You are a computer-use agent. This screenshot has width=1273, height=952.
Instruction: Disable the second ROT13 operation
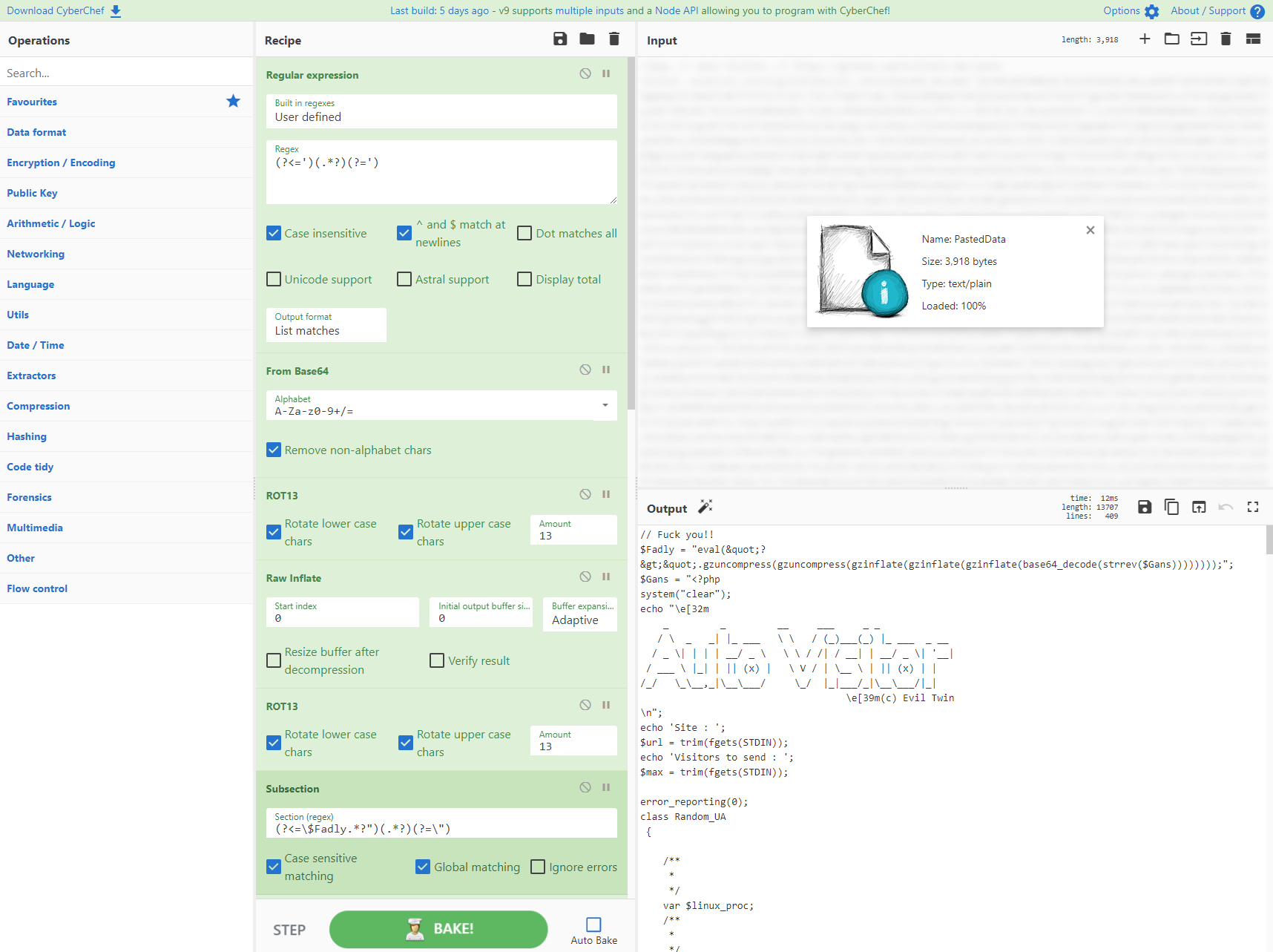[585, 705]
